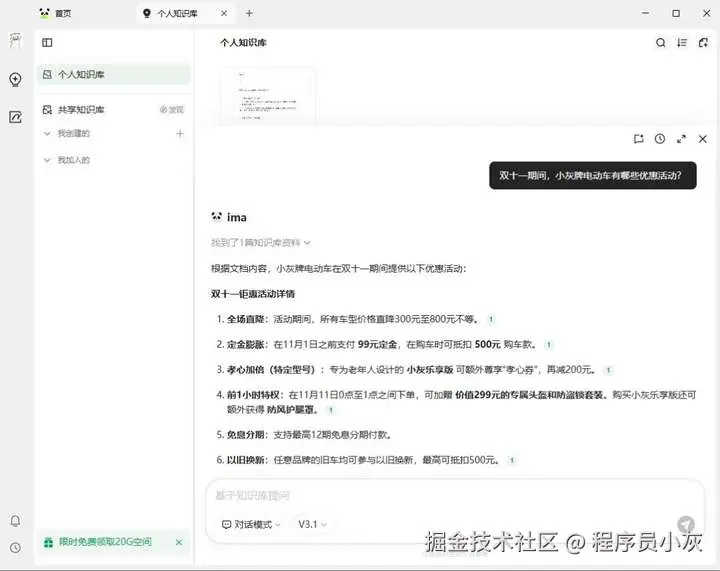Click the add file icon in header
Image resolution: width=720 pixels, height=571 pixels.
click(x=703, y=43)
